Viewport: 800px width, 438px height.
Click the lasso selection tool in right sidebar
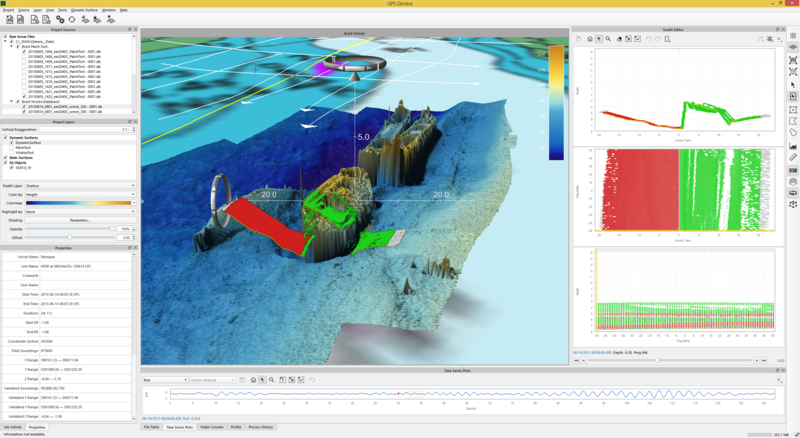coord(793,133)
